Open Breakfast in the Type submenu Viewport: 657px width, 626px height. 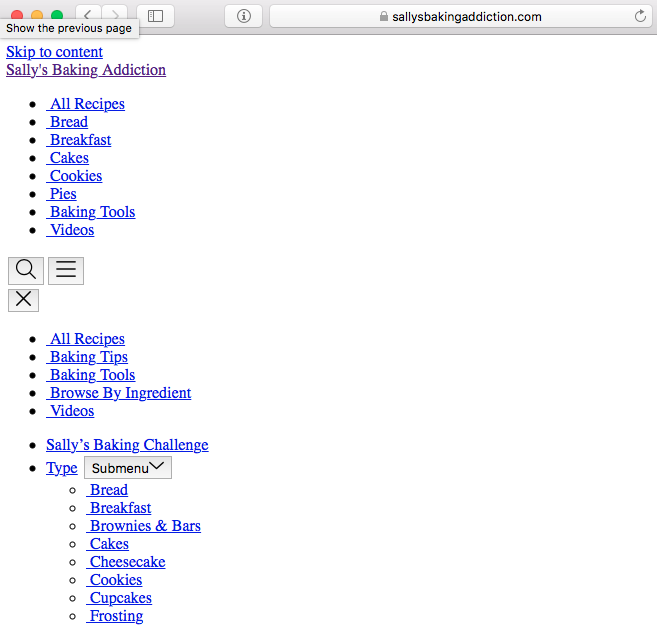(x=119, y=508)
